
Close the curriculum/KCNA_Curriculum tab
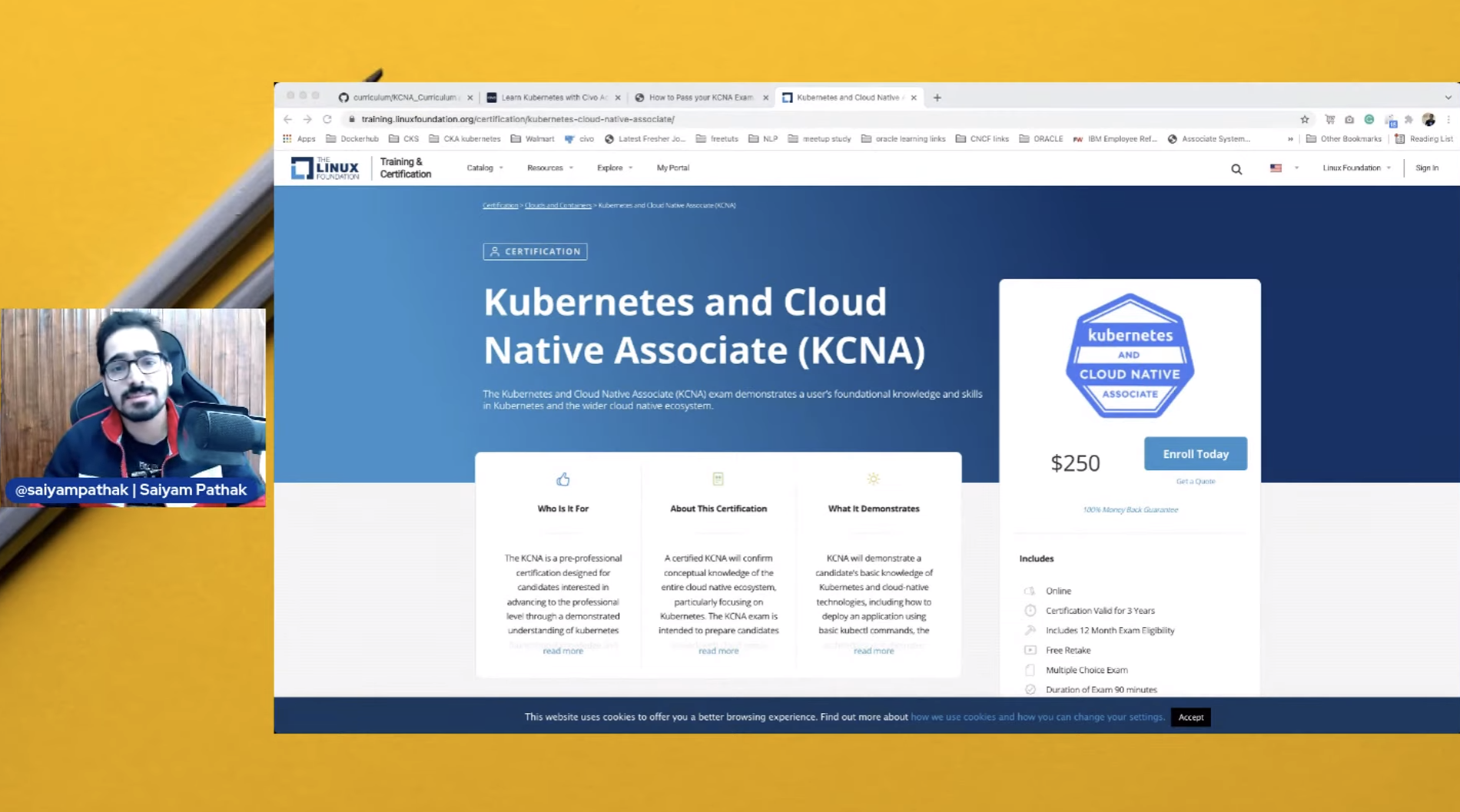point(470,98)
